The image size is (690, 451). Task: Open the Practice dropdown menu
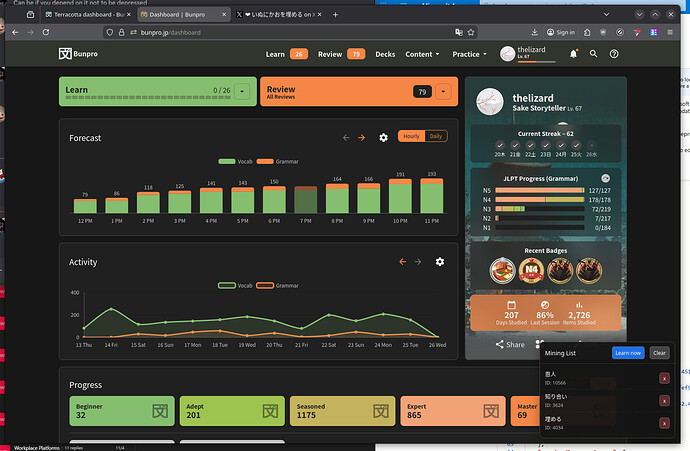coord(469,54)
